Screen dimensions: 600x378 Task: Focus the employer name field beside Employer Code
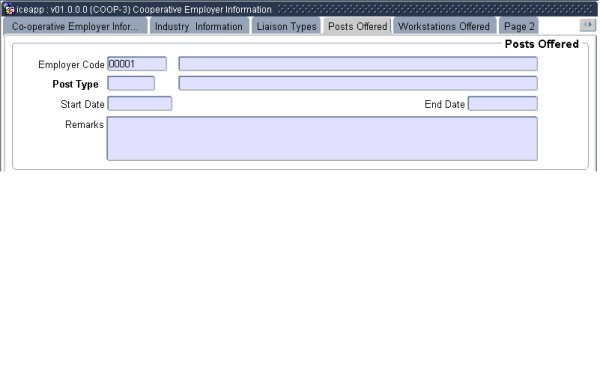coord(358,64)
